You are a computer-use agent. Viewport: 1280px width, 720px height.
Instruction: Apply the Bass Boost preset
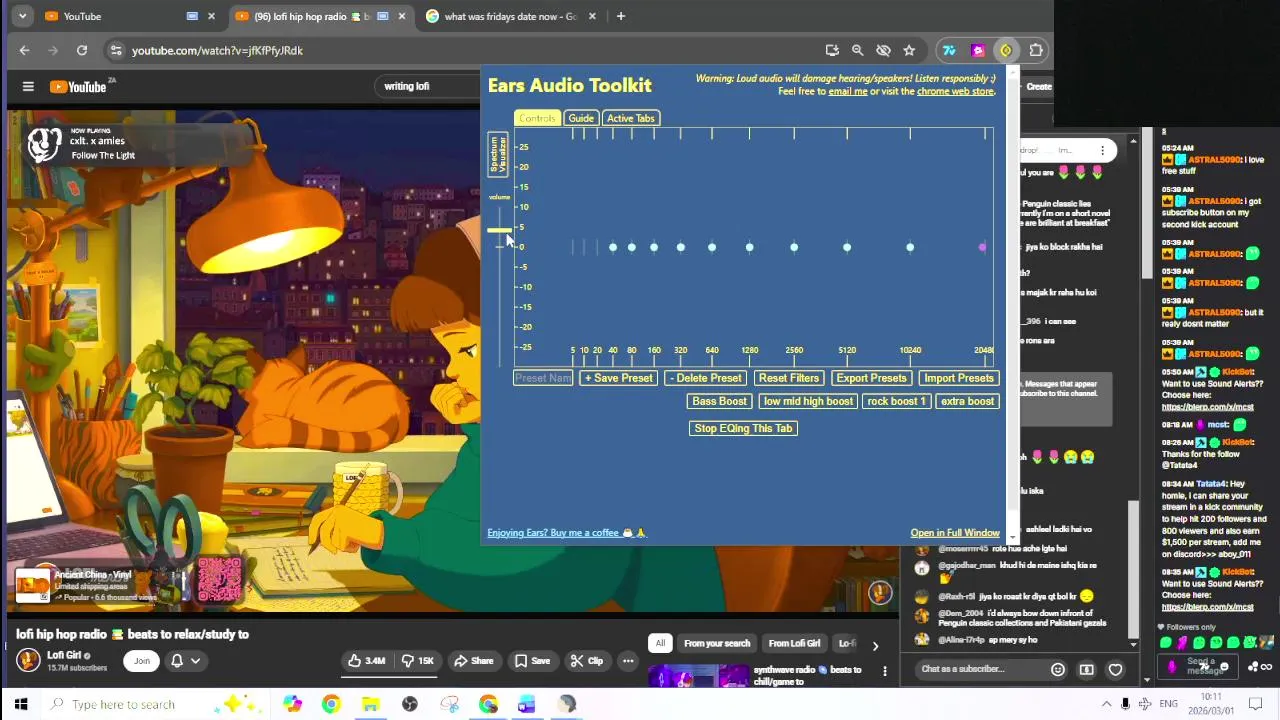pos(720,401)
